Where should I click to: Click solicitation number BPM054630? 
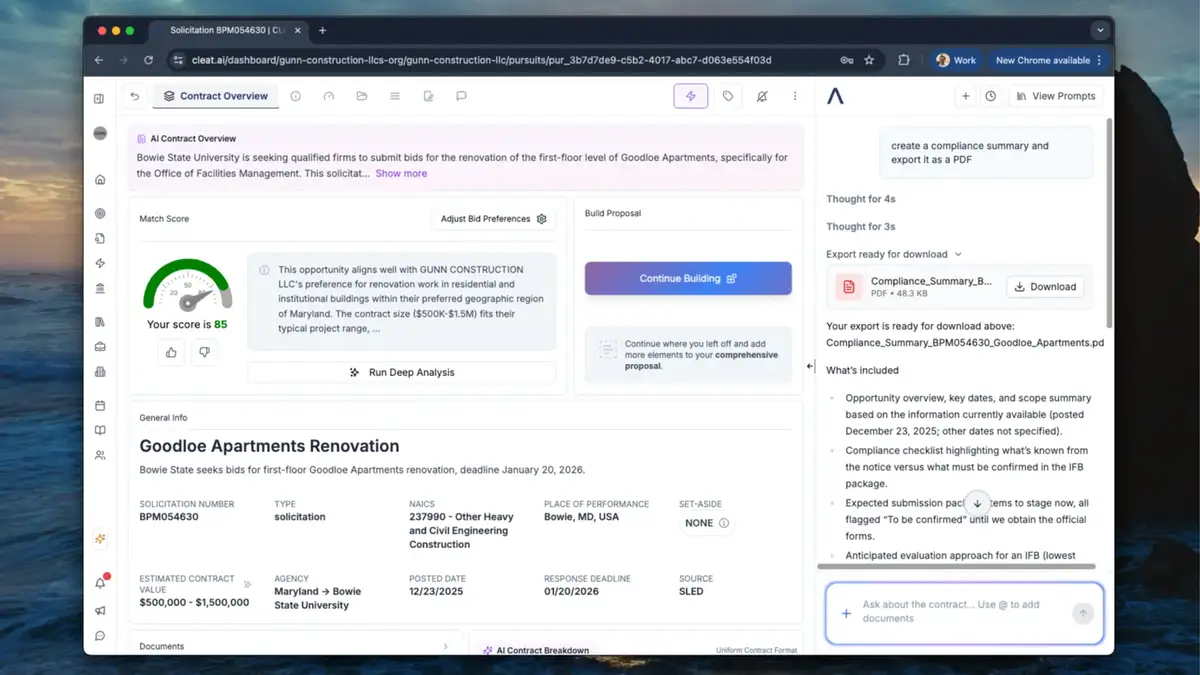point(169,517)
